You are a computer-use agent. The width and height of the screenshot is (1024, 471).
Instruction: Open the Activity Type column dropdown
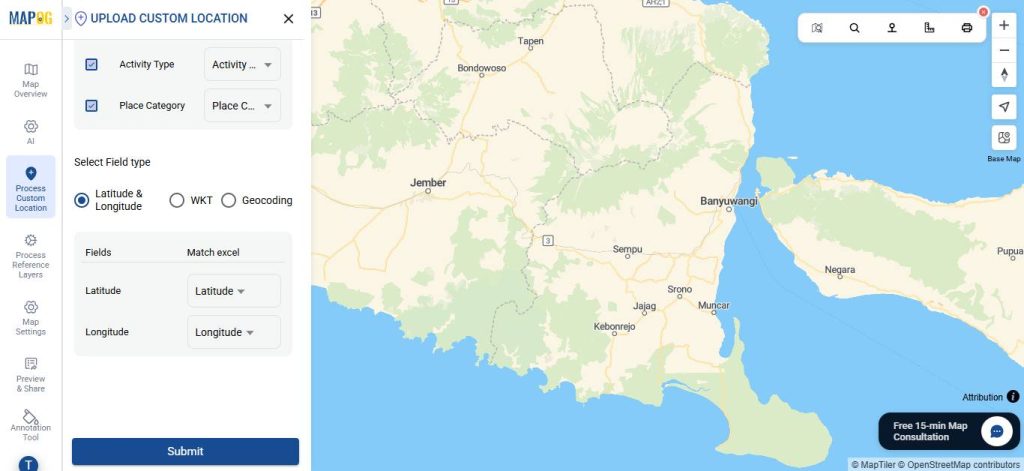tap(242, 64)
